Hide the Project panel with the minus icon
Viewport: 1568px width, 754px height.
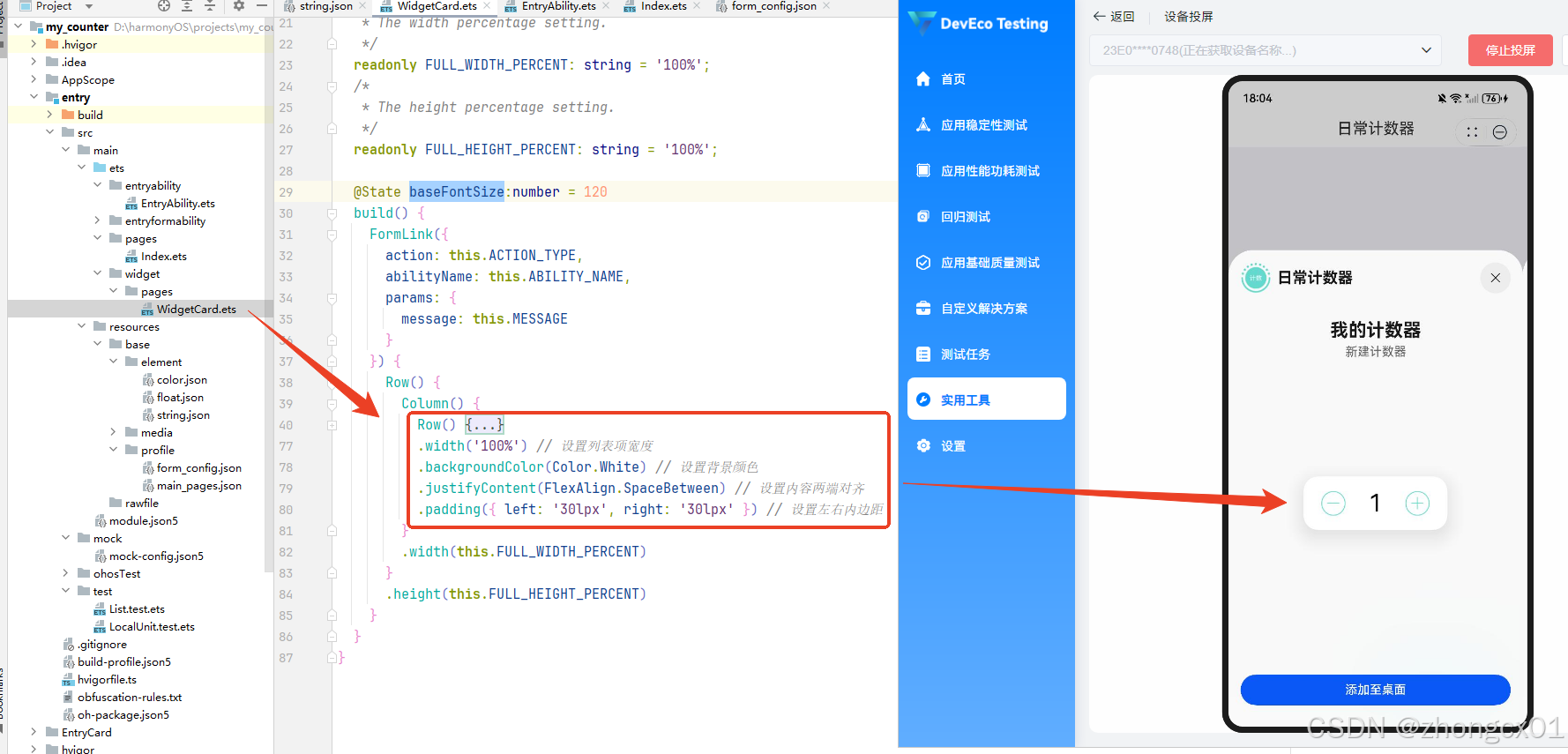[x=262, y=5]
